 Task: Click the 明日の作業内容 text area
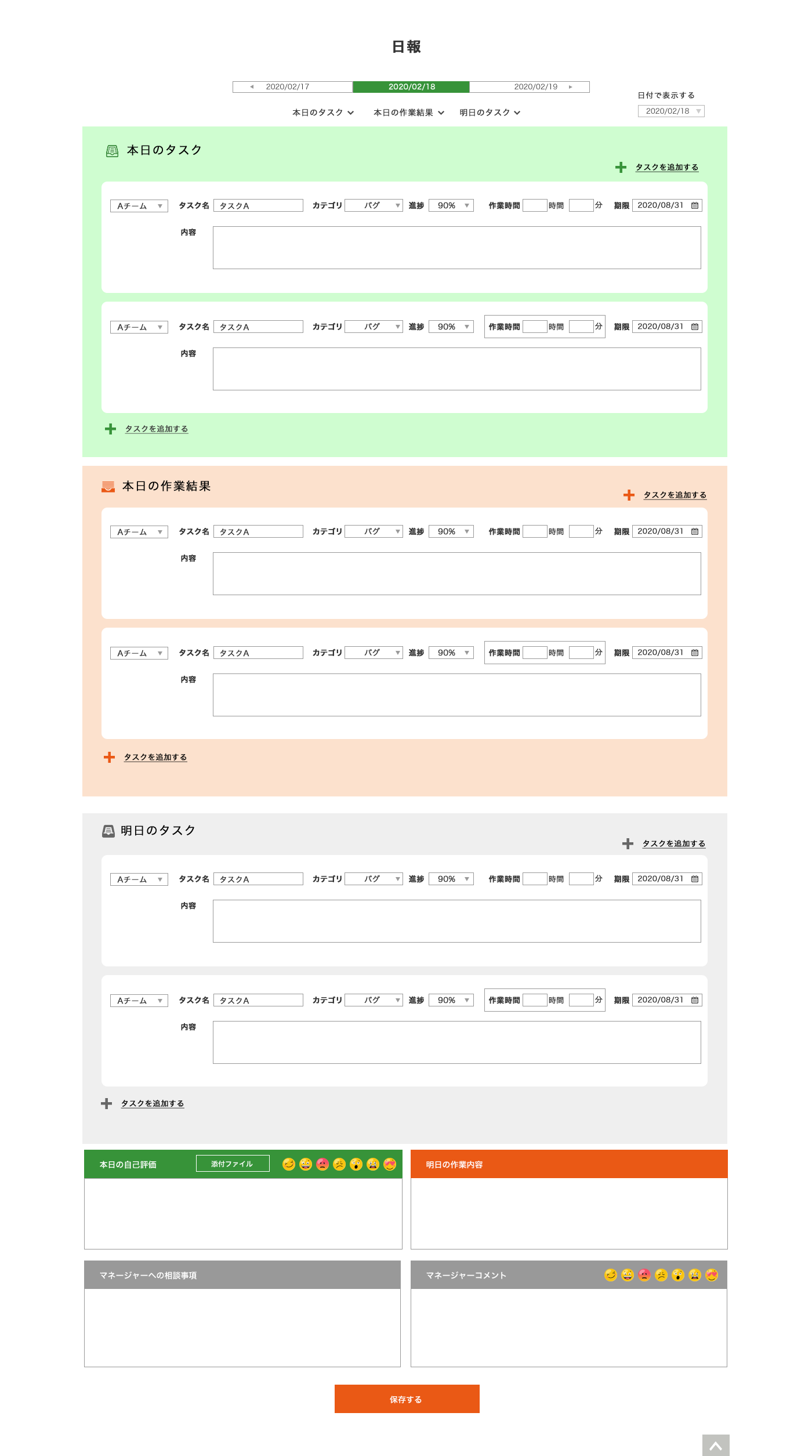click(569, 1214)
